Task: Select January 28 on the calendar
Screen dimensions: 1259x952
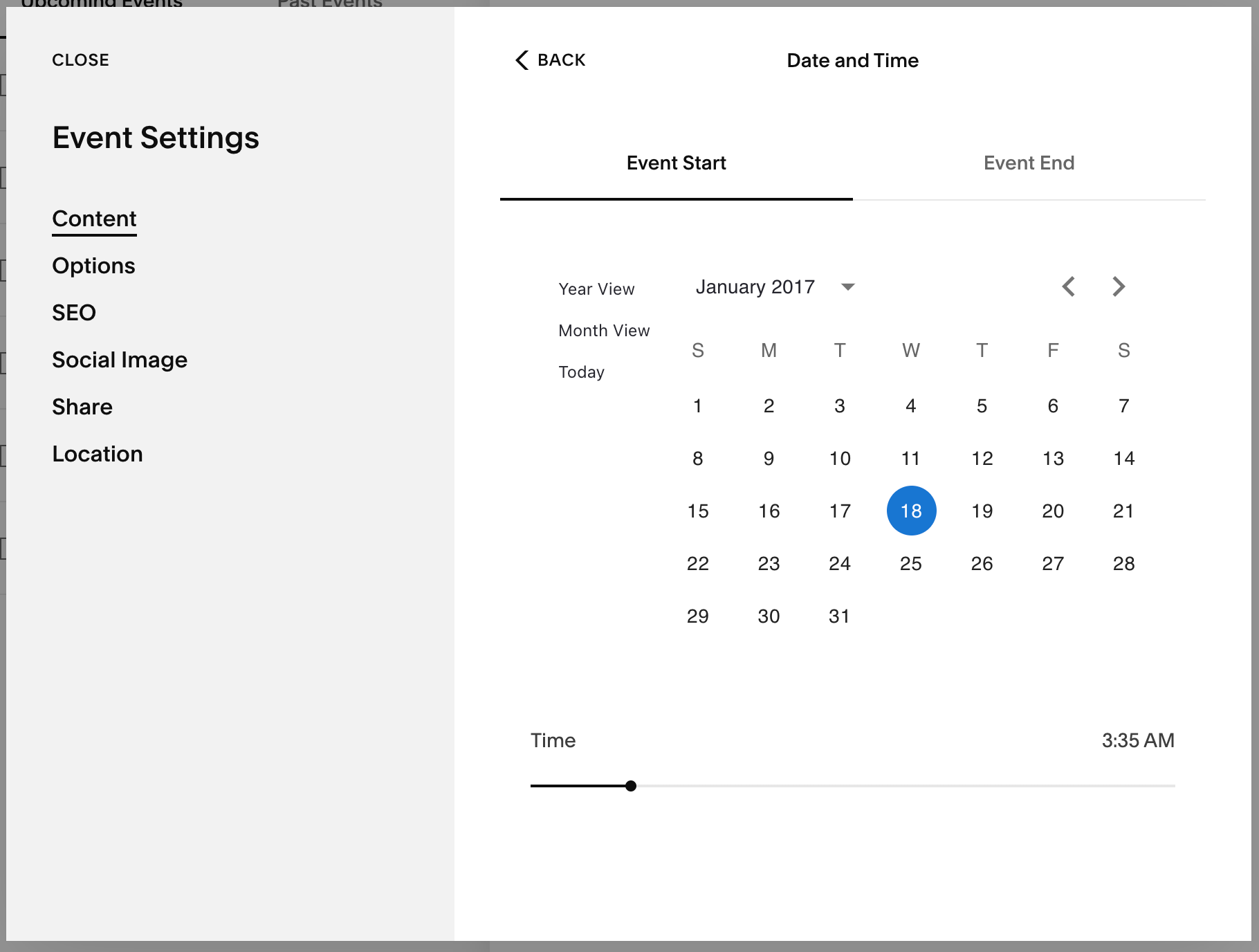Action: pyautogui.click(x=1124, y=563)
